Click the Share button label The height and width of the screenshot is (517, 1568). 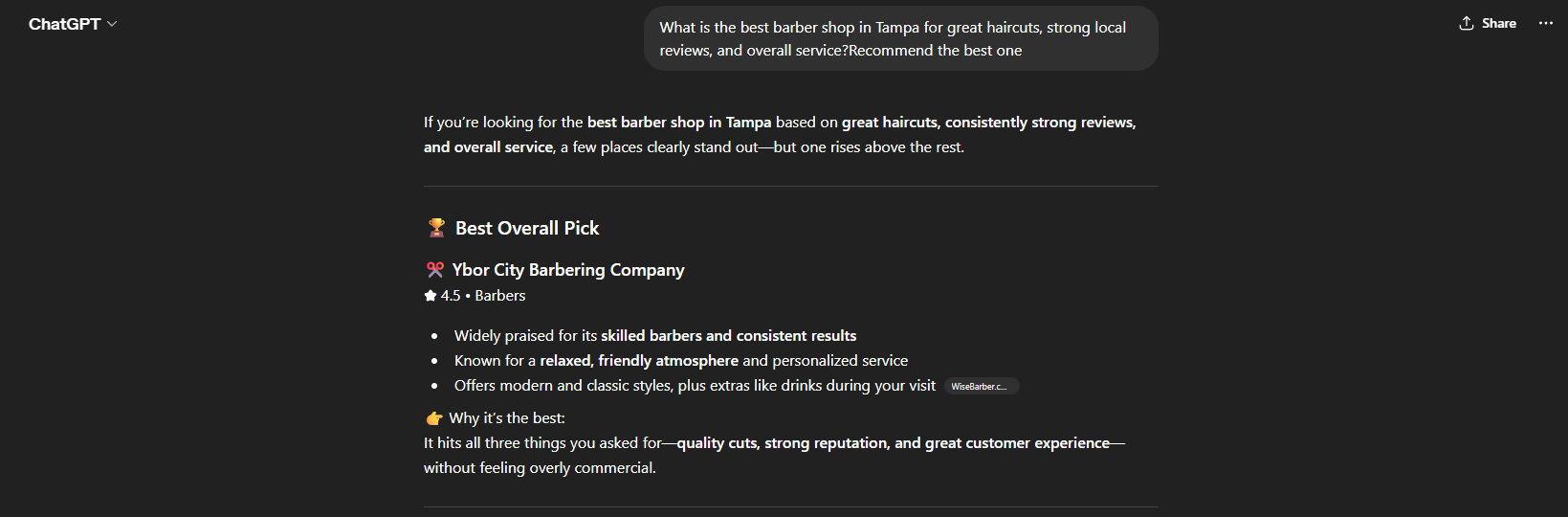point(1498,23)
